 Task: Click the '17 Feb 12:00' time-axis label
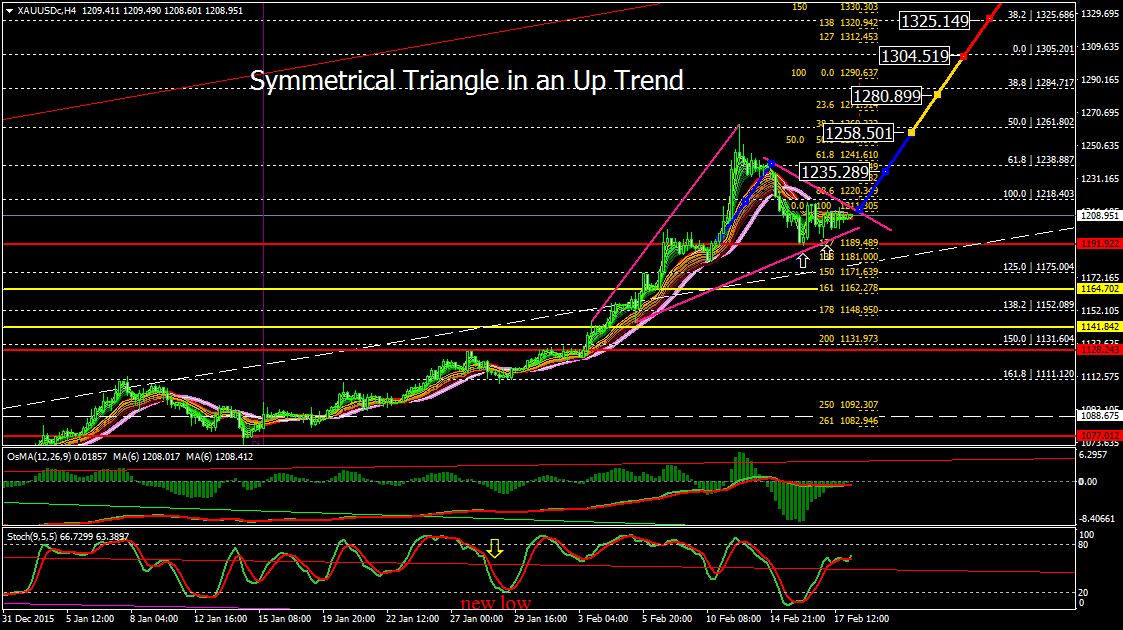coord(861,619)
